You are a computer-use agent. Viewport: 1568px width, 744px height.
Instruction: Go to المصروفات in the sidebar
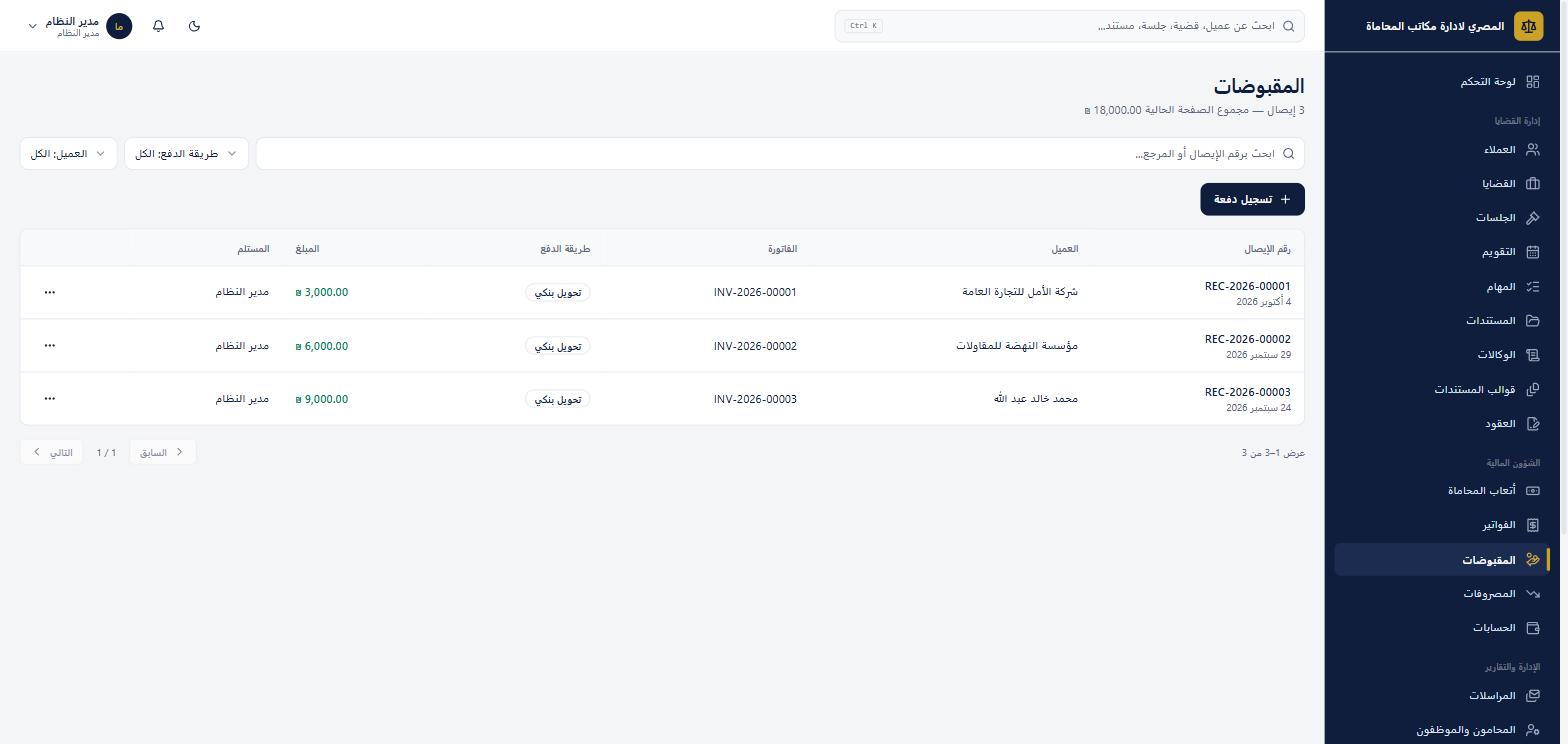tap(1442, 594)
